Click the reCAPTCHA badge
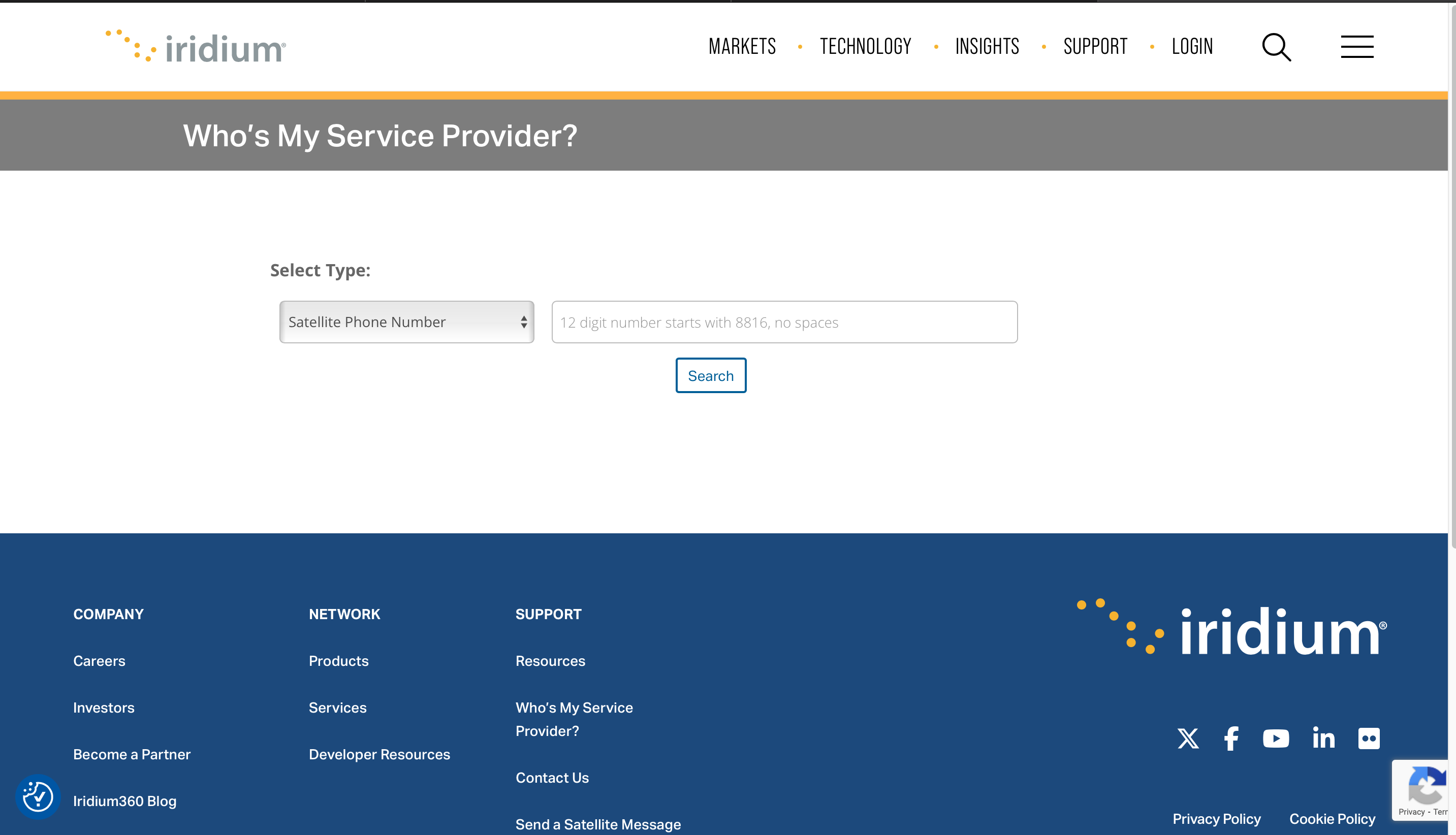 [x=1422, y=790]
